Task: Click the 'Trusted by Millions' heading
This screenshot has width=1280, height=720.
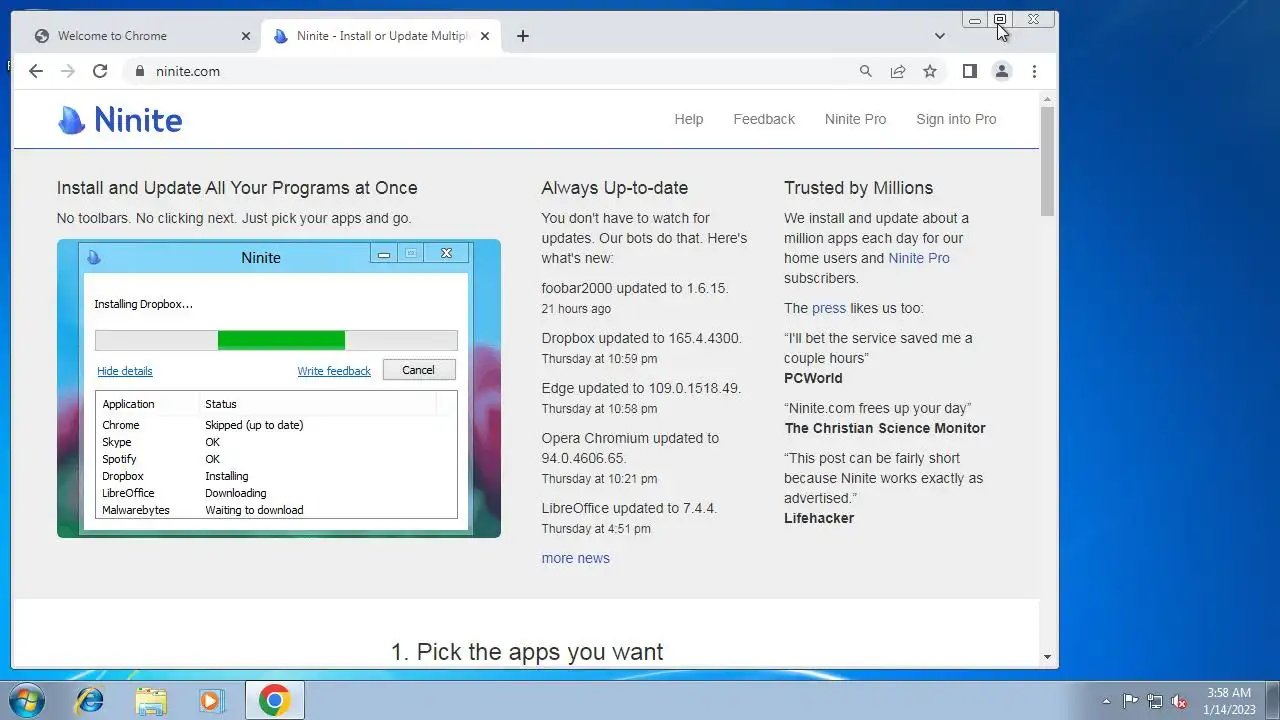Action: coord(858,188)
